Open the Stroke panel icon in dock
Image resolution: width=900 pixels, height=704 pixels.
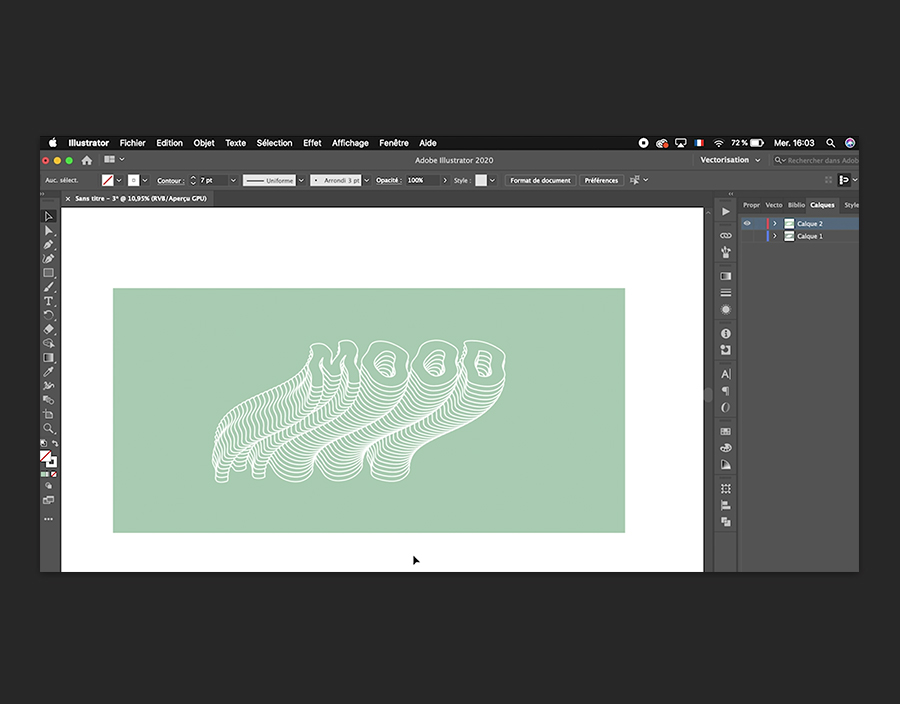coord(726,293)
